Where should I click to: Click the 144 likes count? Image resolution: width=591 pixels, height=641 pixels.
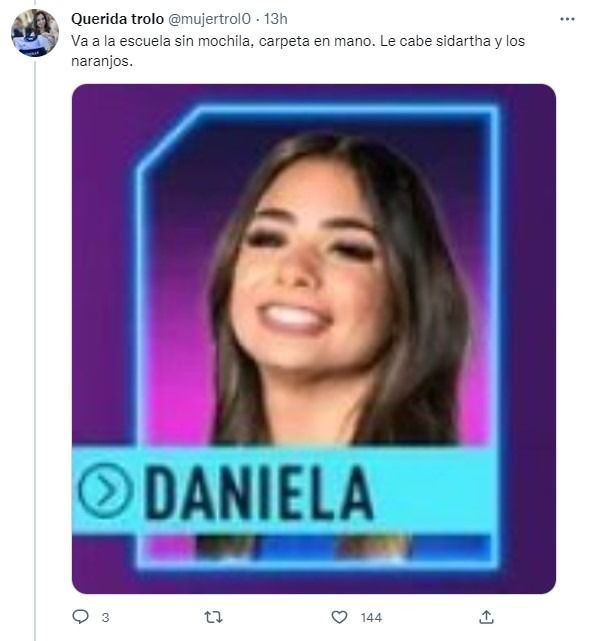click(x=371, y=617)
